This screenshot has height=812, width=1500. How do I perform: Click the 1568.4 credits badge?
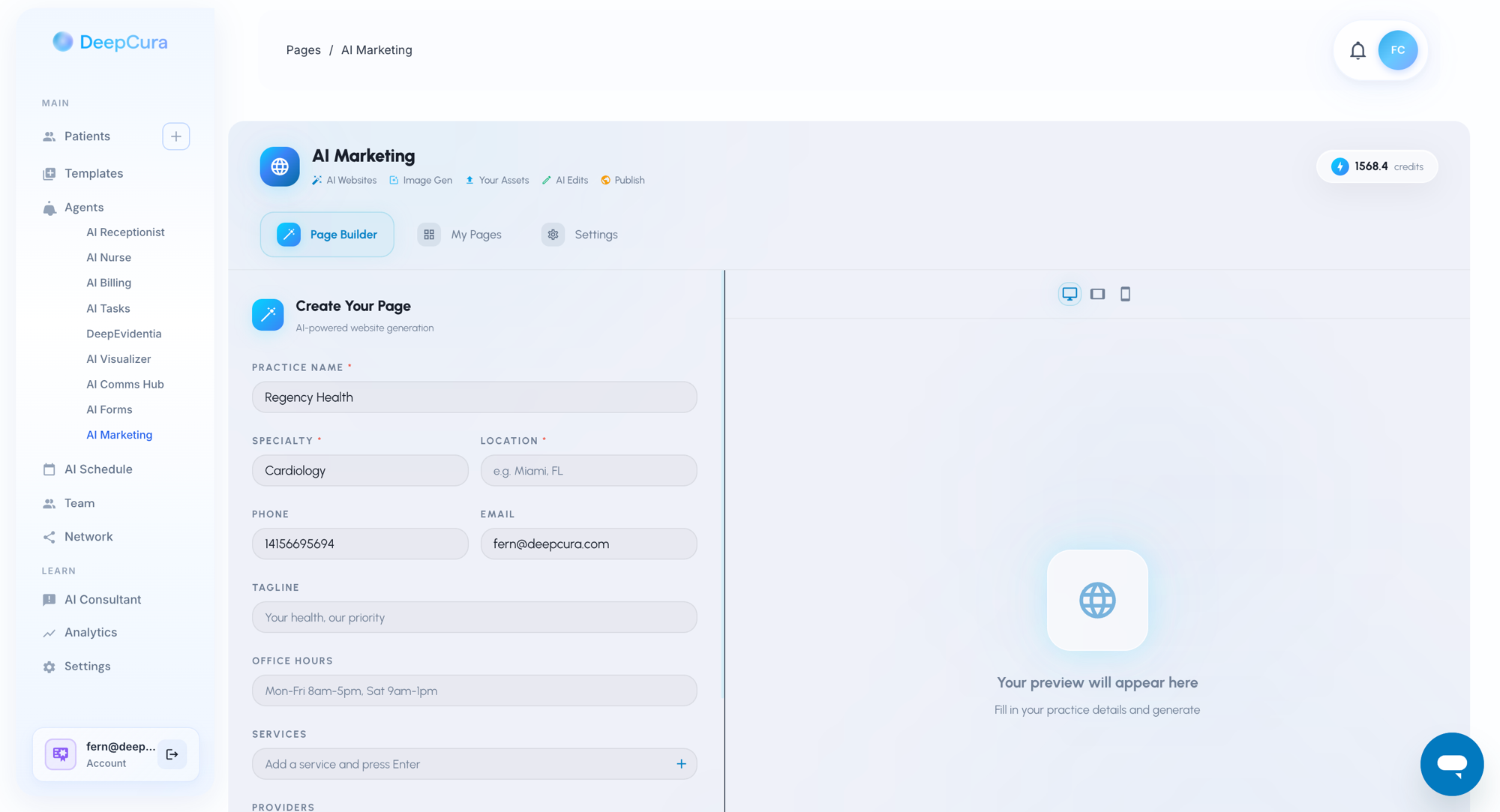(1377, 166)
